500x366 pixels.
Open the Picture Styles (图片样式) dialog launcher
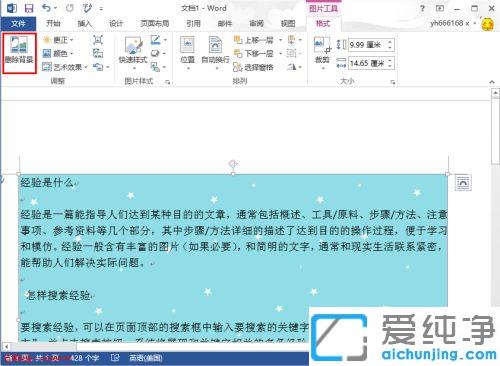(168, 81)
